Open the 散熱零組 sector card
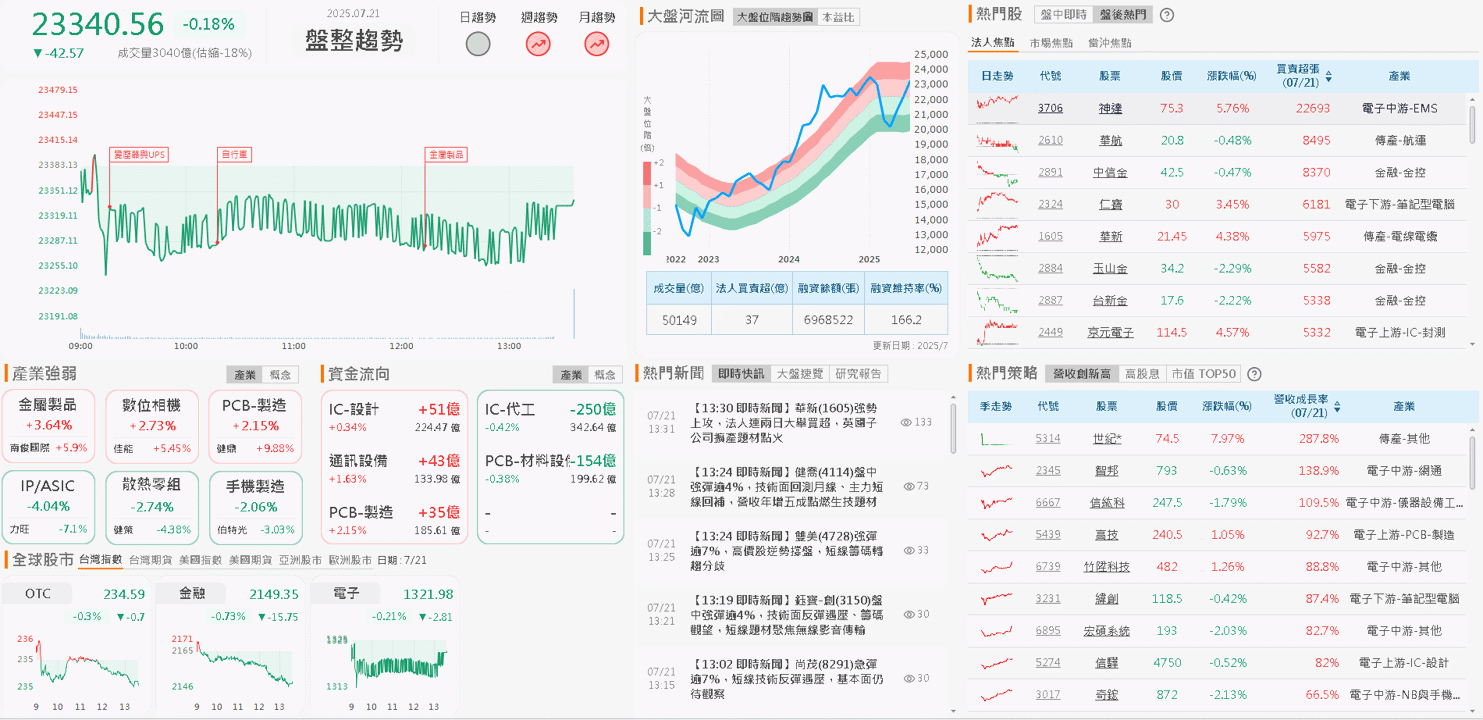 151,508
